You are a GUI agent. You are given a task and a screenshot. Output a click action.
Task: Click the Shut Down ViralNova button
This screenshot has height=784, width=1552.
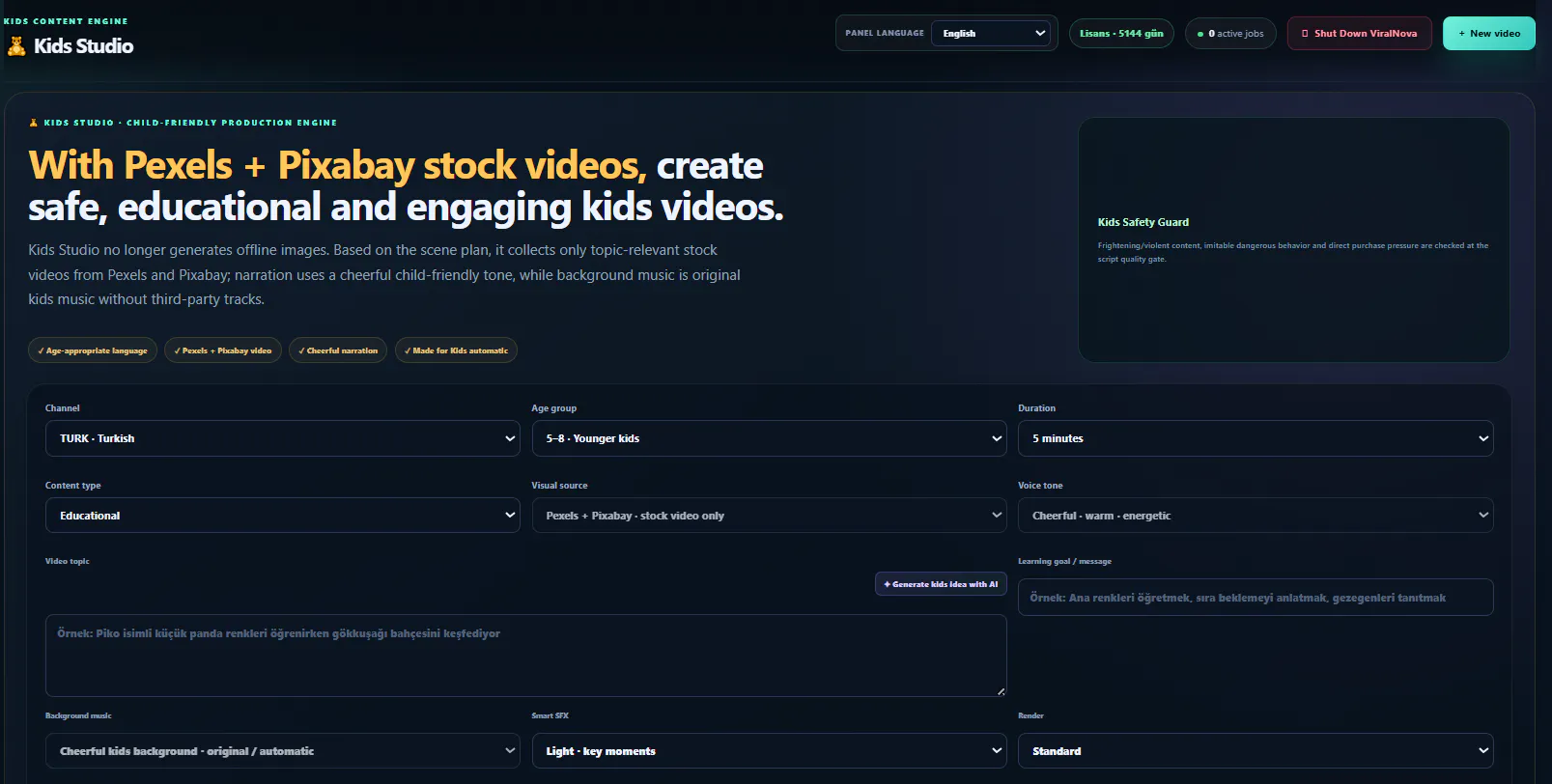pos(1359,33)
